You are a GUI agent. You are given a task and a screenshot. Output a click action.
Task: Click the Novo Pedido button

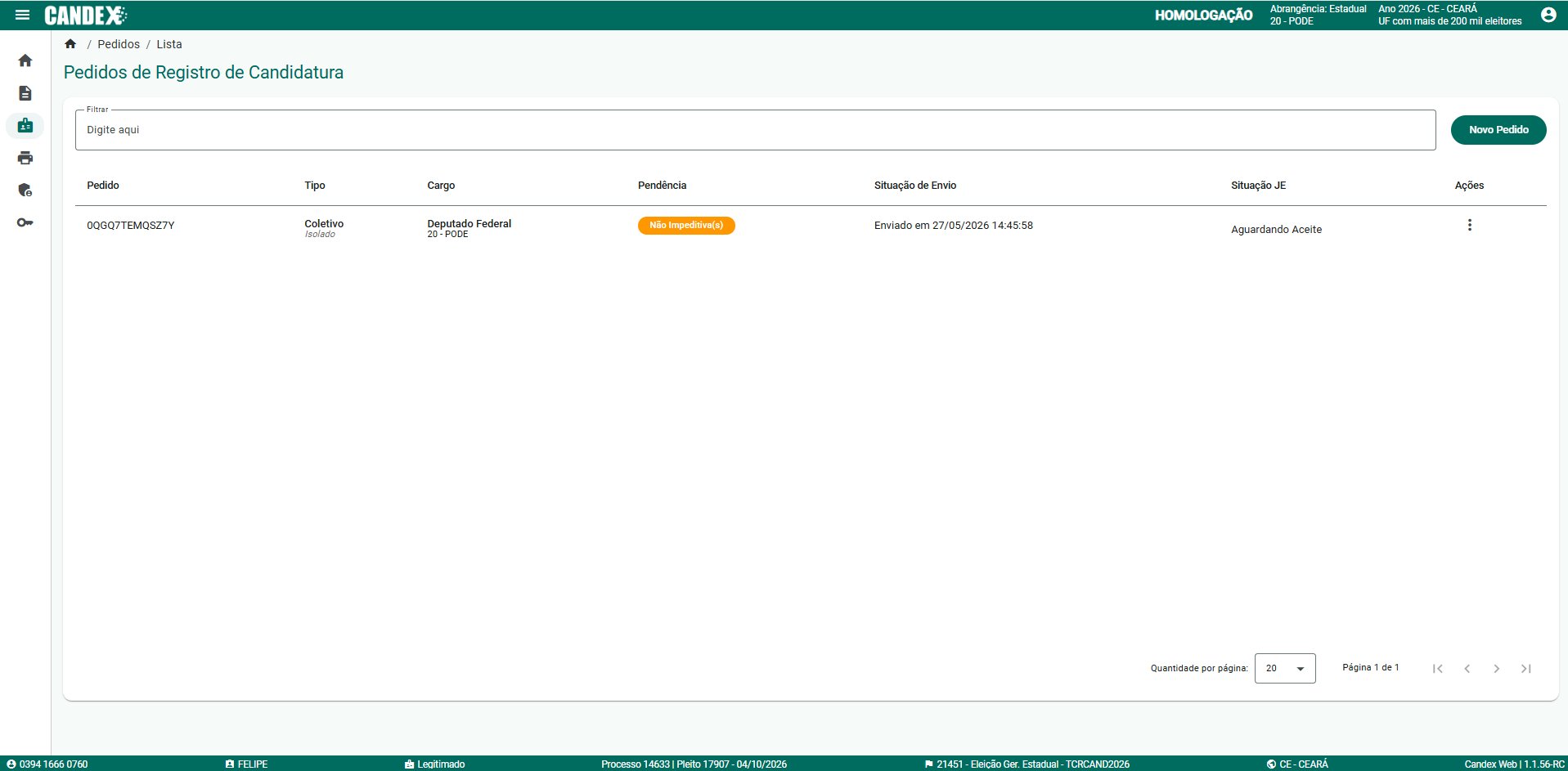[x=1498, y=130]
